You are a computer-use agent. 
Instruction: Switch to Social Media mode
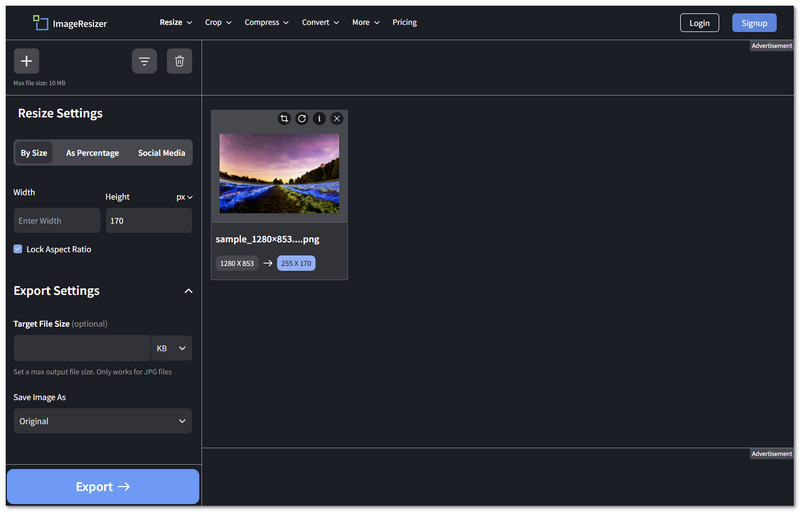tap(161, 153)
